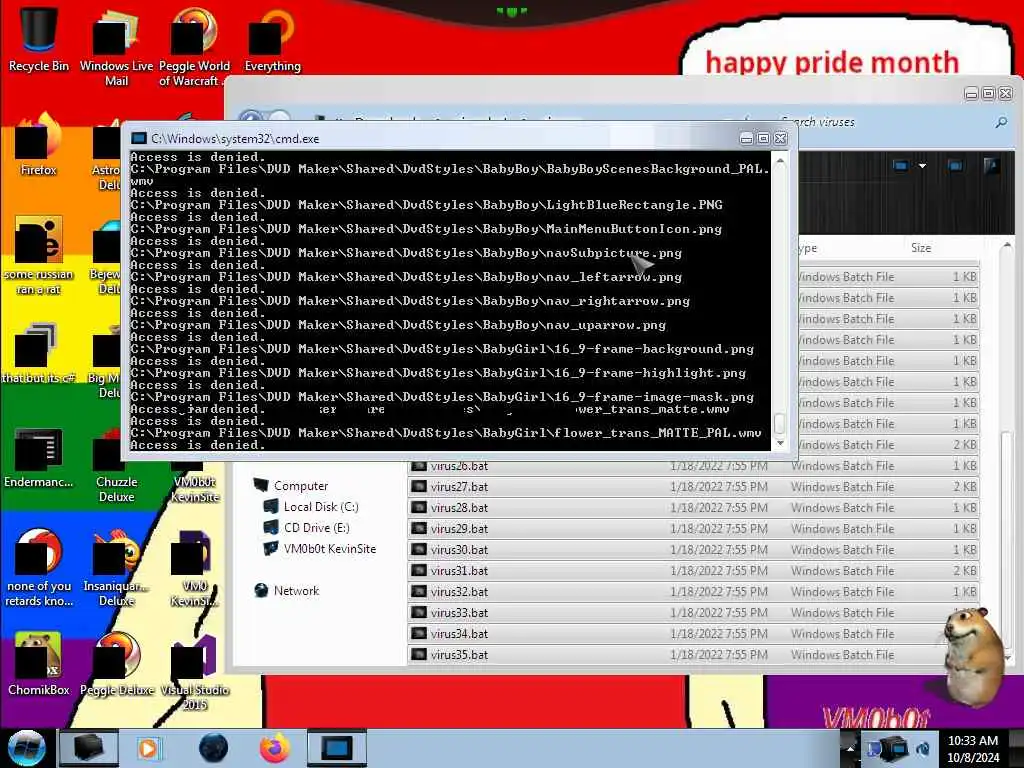Viewport: 1024px width, 768px height.
Task: Click the volume icon in system tray
Action: pos(923,748)
